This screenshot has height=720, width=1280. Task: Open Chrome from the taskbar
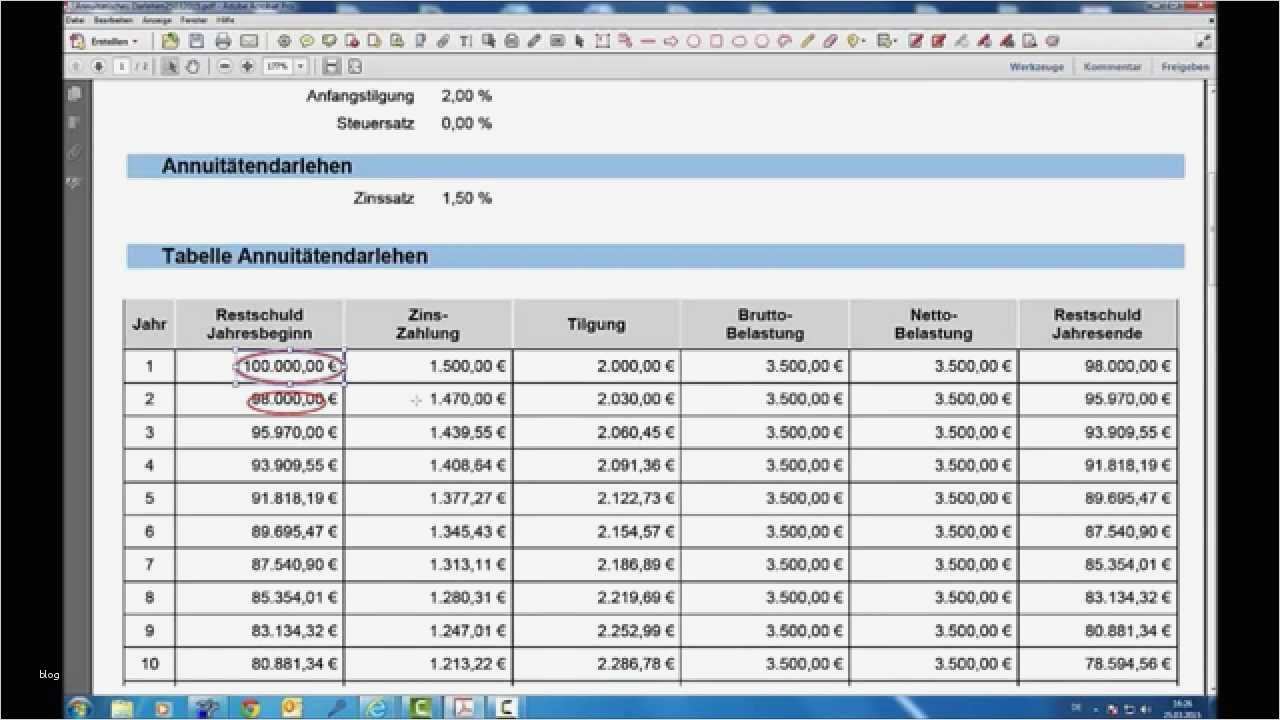point(248,707)
